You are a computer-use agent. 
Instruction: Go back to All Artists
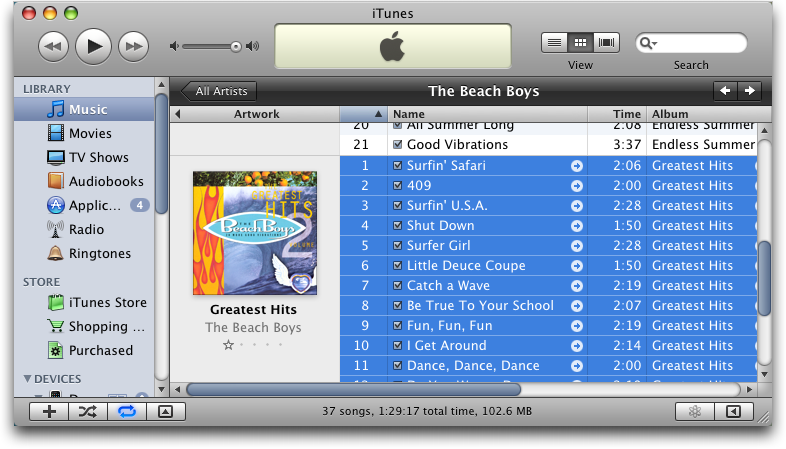click(219, 91)
